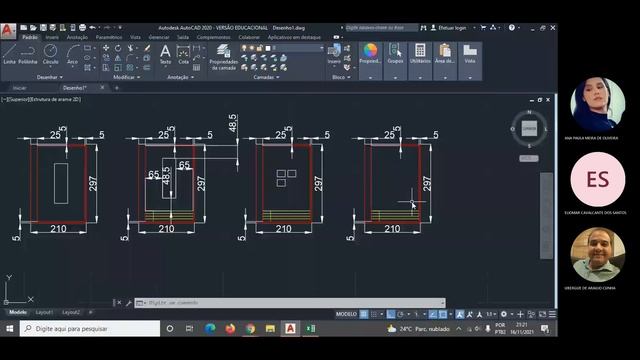Select the Scale tool in Modificar
This screenshot has width=640, height=360.
coord(118,67)
